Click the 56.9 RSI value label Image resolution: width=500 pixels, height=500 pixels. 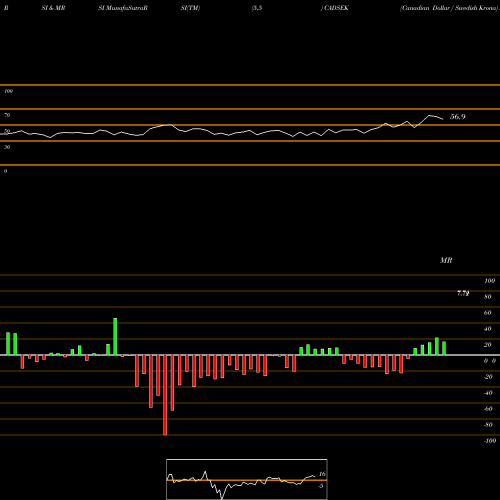pyautogui.click(x=457, y=117)
